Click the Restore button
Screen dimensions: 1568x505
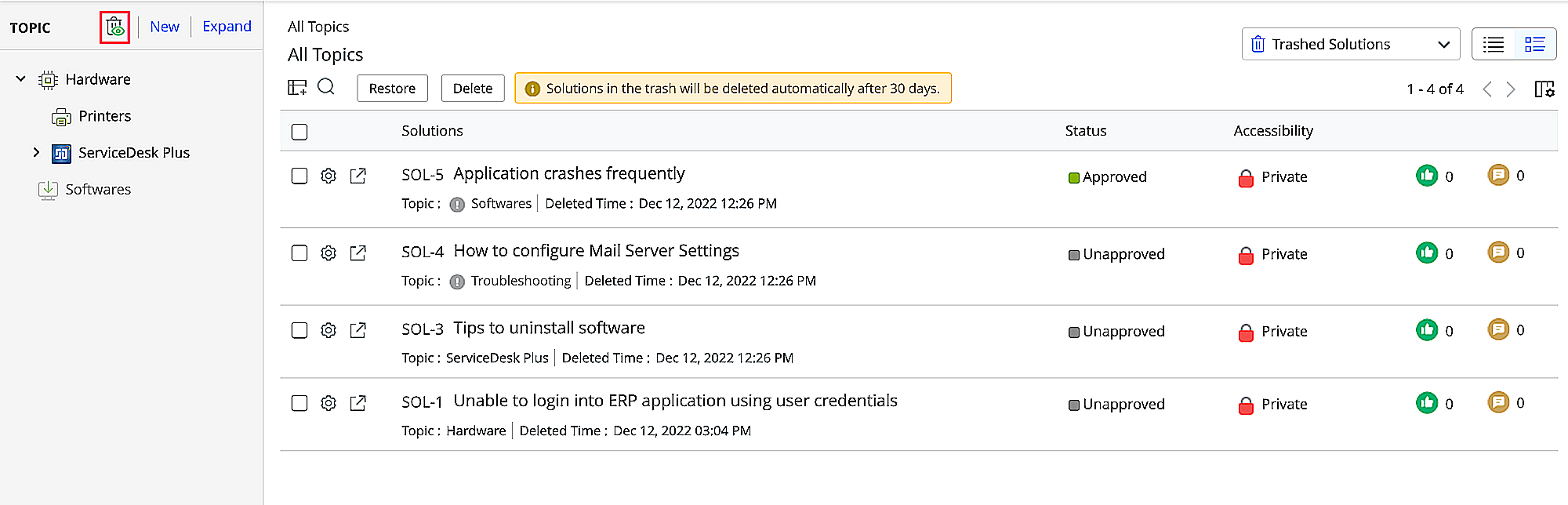tap(392, 89)
